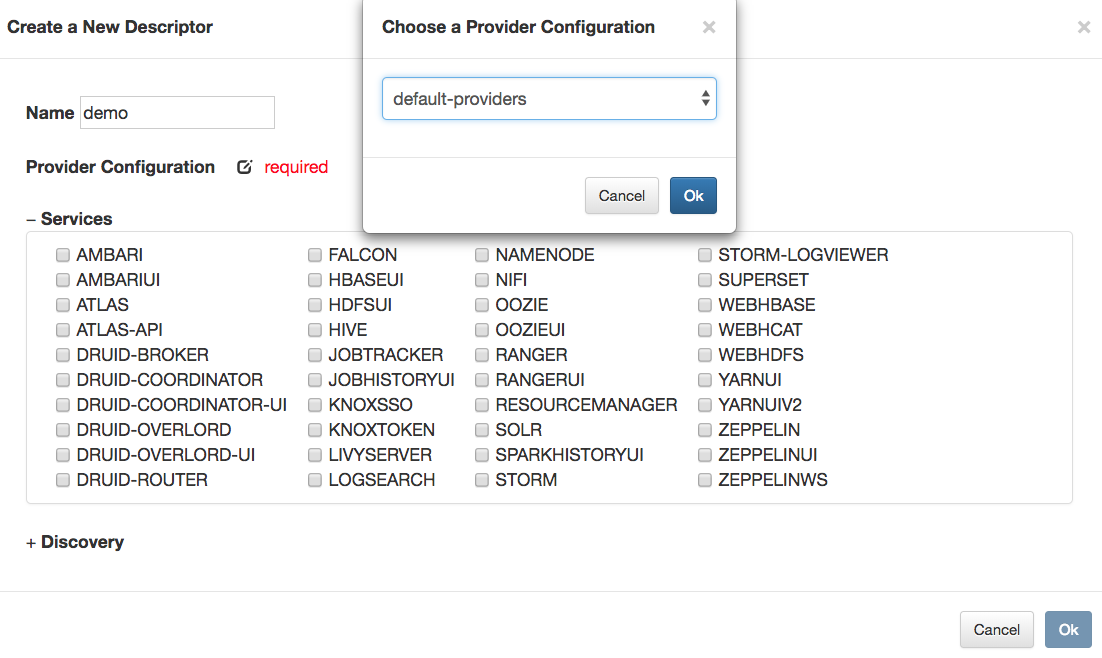1102x658 pixels.
Task: Close the Choose a Provider Configuration dialog
Action: click(x=709, y=27)
